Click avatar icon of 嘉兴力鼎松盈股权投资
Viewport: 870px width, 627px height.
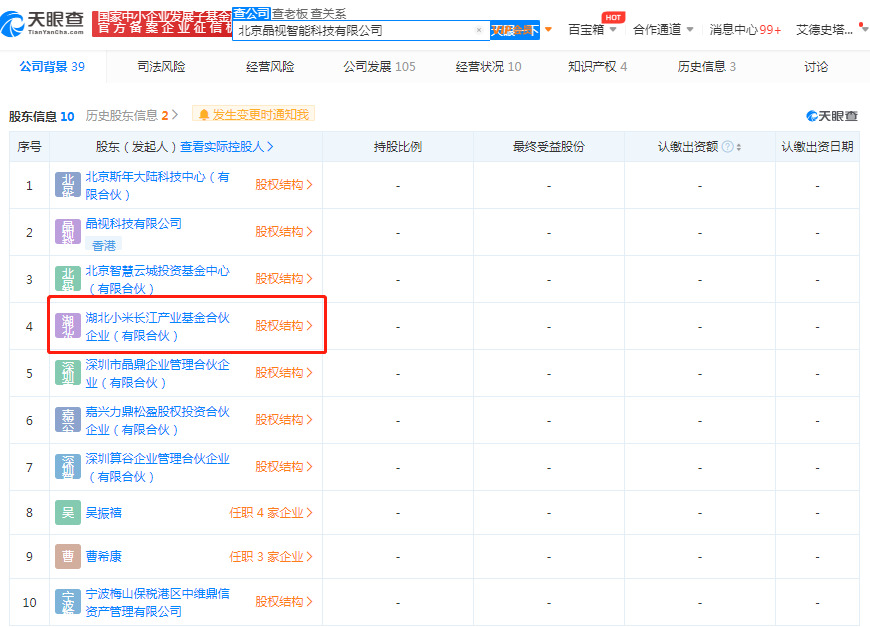tap(68, 419)
